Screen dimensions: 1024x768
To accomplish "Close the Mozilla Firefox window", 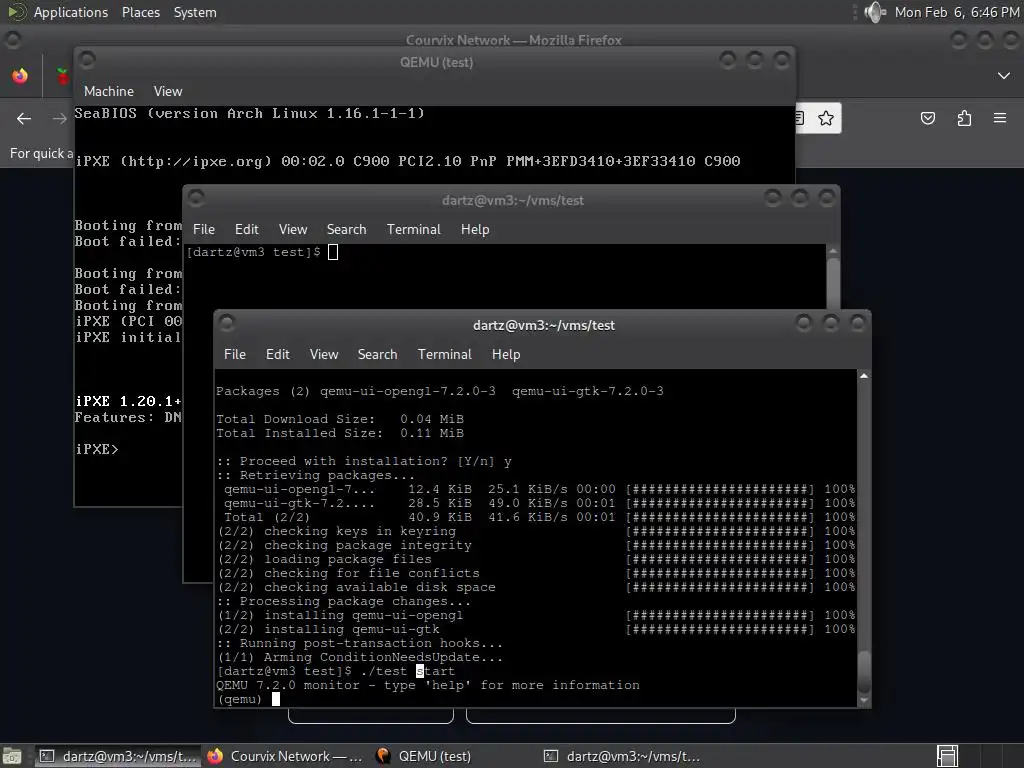I will (x=1011, y=40).
